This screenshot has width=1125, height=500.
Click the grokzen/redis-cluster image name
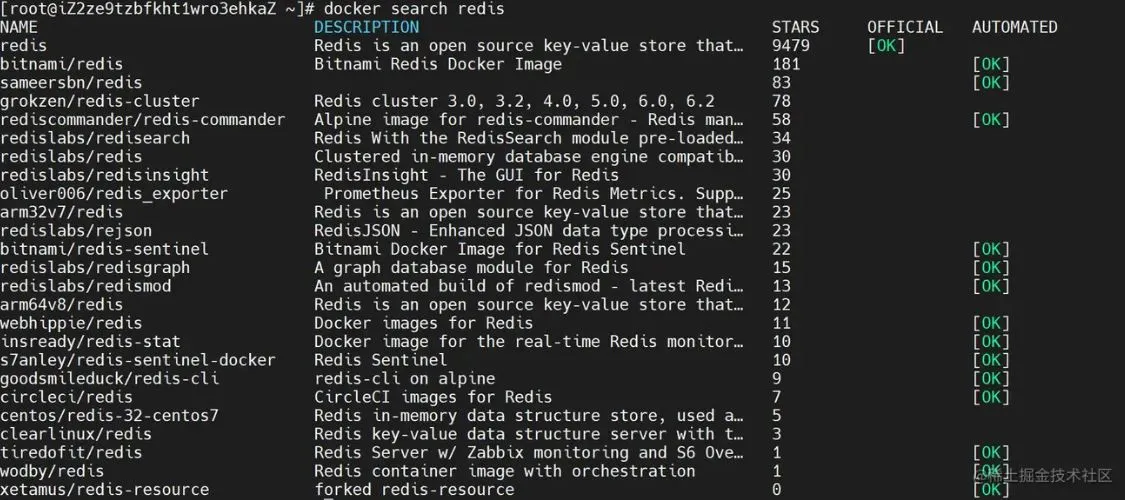pos(99,101)
